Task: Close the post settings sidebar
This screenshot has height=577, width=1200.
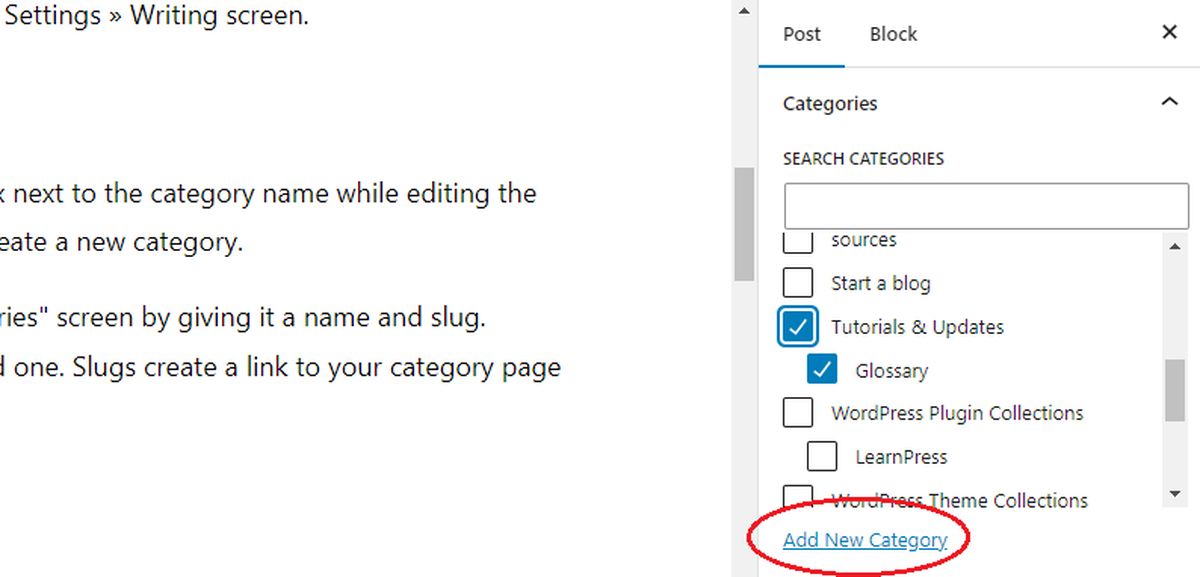Action: tap(1169, 32)
